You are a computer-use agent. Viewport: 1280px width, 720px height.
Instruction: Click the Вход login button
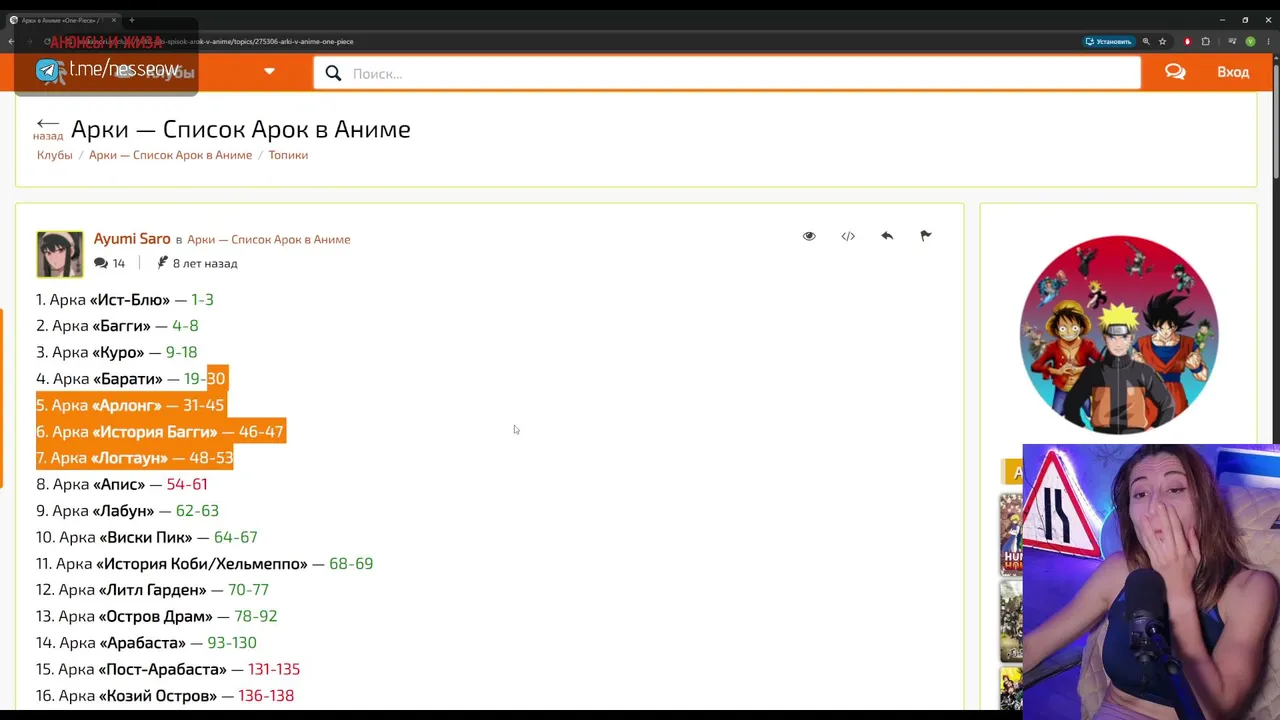pos(1233,72)
